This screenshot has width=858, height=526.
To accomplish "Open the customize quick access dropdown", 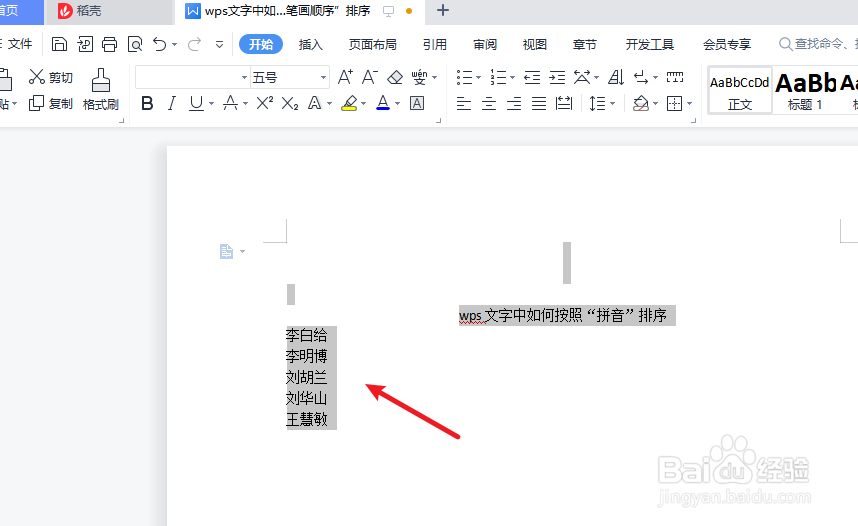I will 219,44.
